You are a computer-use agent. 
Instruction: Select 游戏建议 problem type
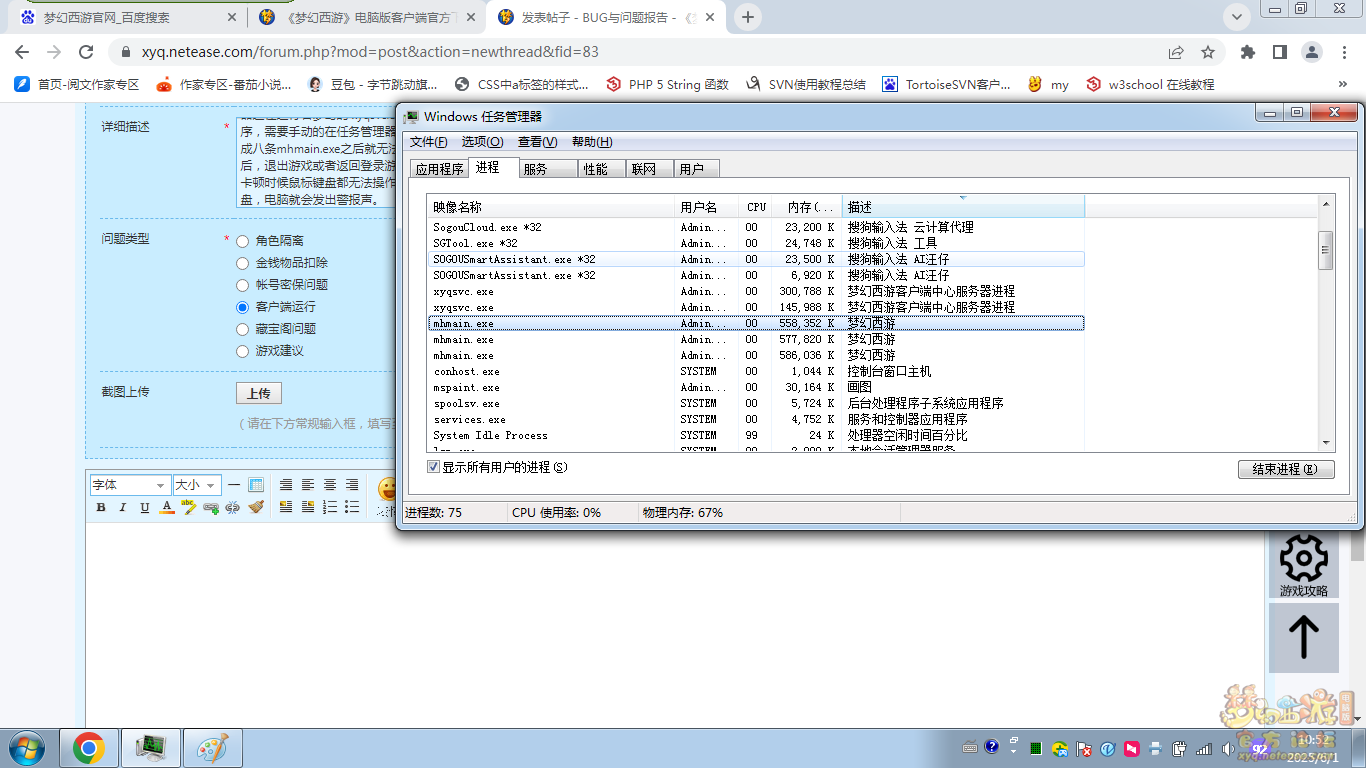coord(242,351)
